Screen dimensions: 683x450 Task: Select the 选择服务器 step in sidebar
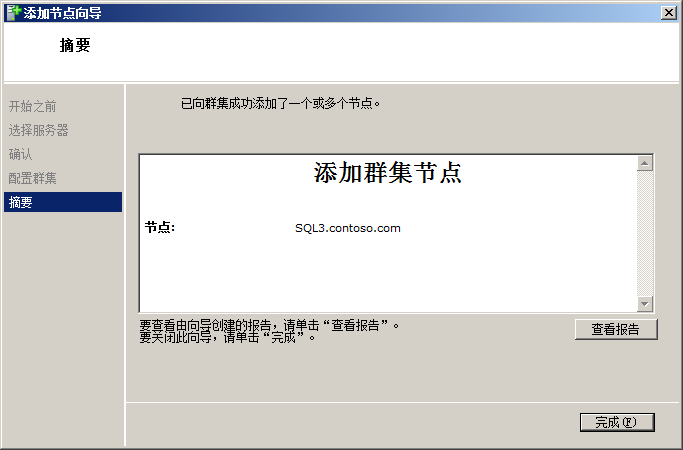point(39,130)
